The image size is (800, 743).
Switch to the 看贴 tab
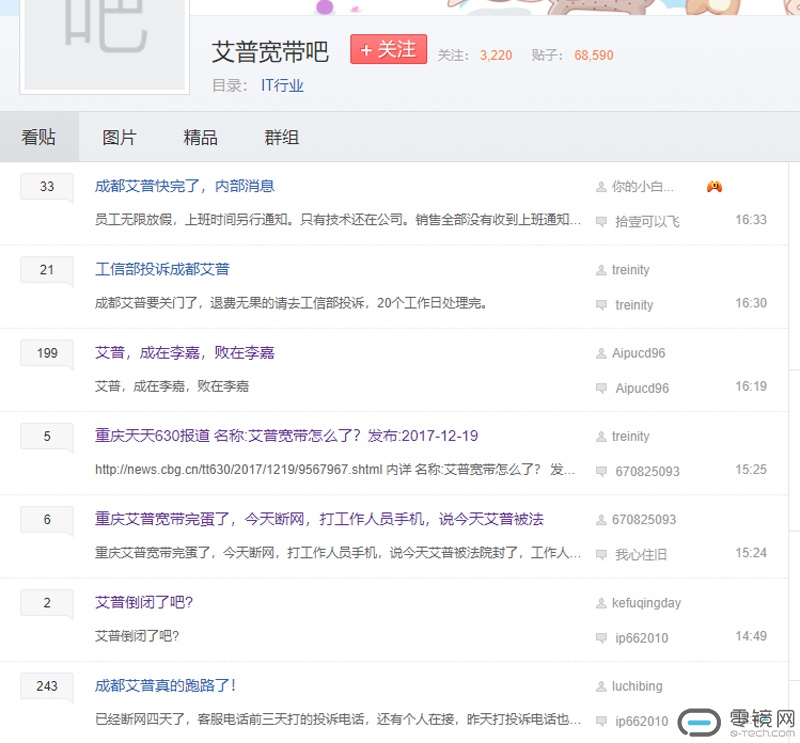pyautogui.click(x=39, y=137)
